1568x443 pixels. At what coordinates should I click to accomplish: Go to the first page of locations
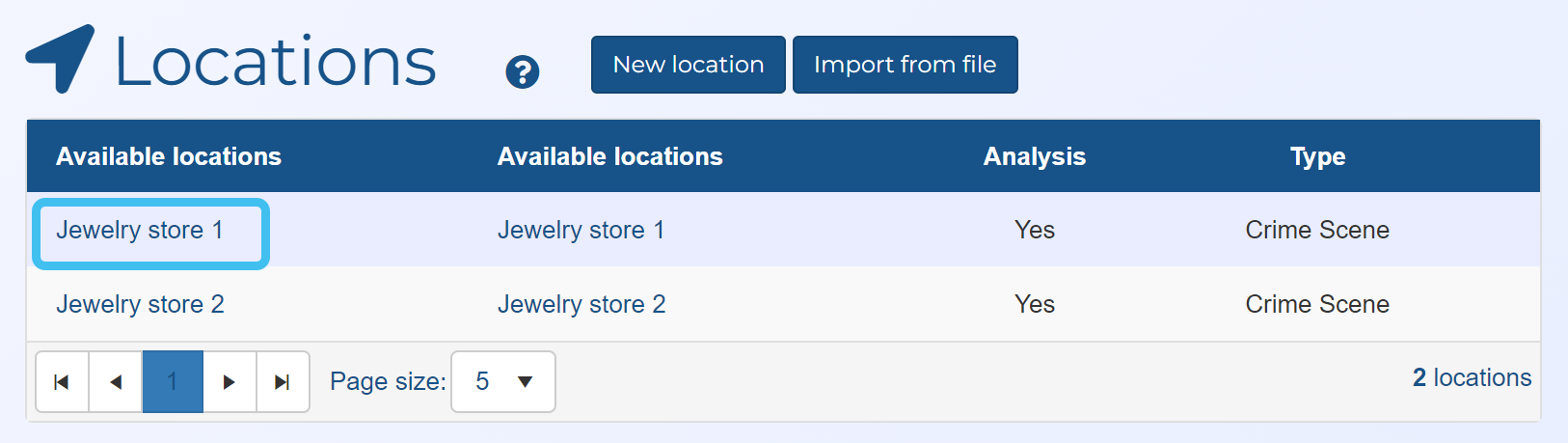62,382
